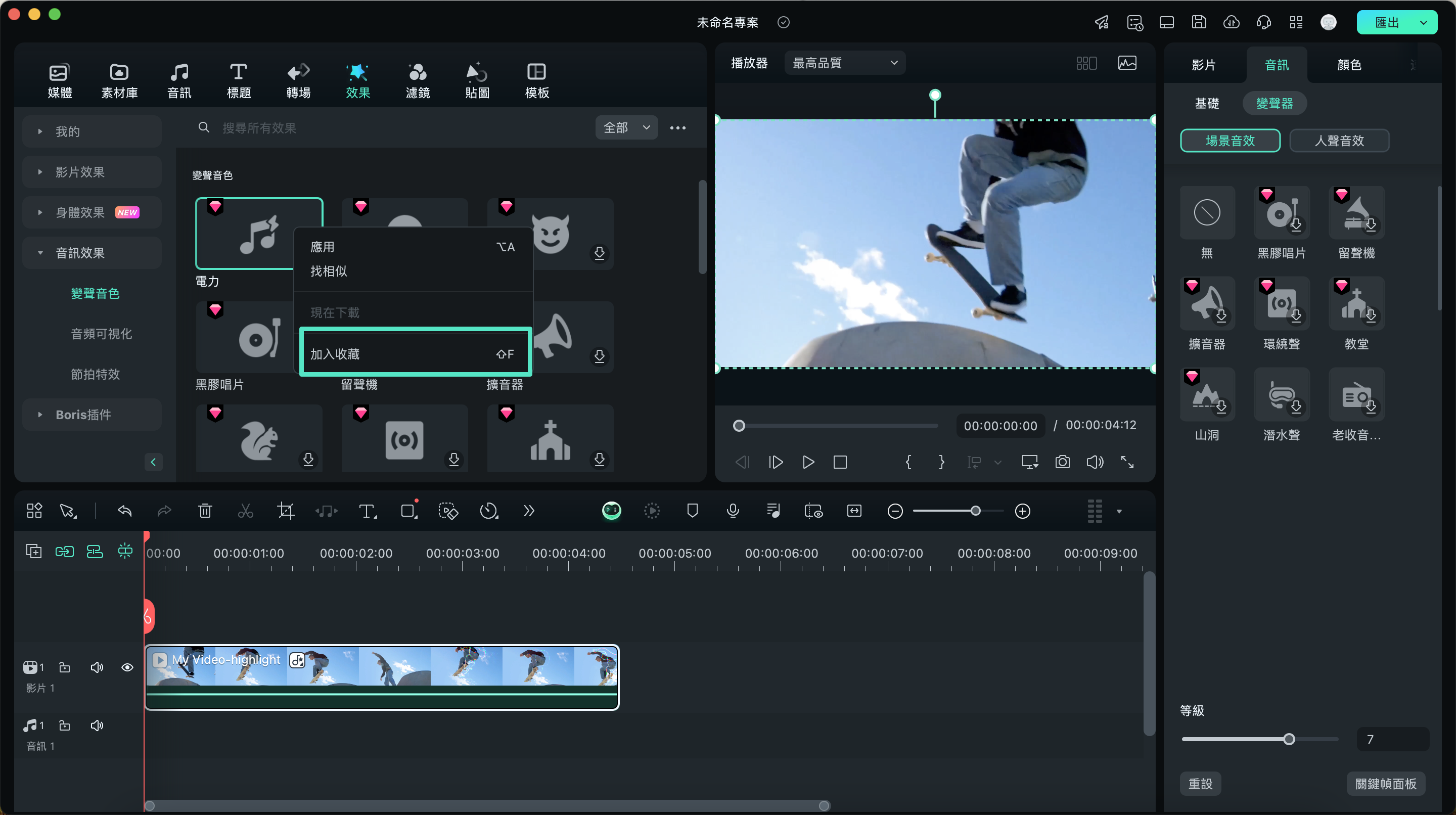Select 節拍特效 in the sidebar
The image size is (1456, 815).
96,374
